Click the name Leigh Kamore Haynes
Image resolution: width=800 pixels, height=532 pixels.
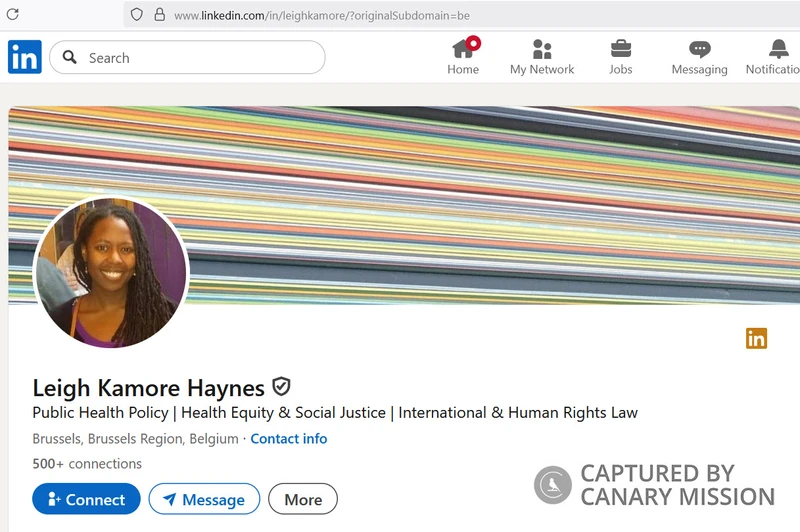[x=148, y=388]
